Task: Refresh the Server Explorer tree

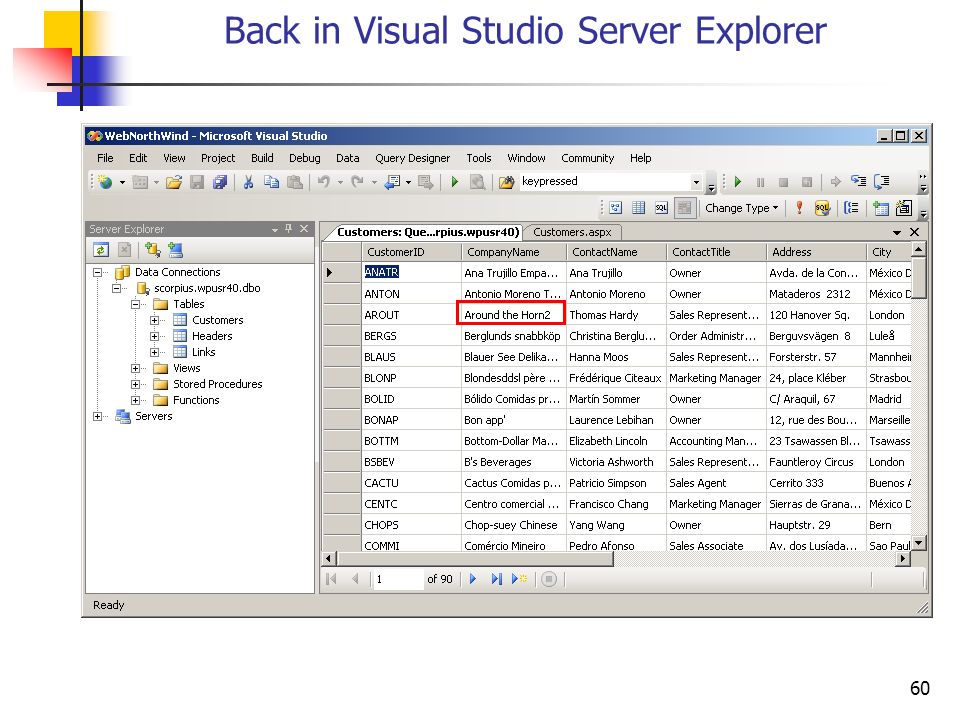Action: pyautogui.click(x=101, y=250)
